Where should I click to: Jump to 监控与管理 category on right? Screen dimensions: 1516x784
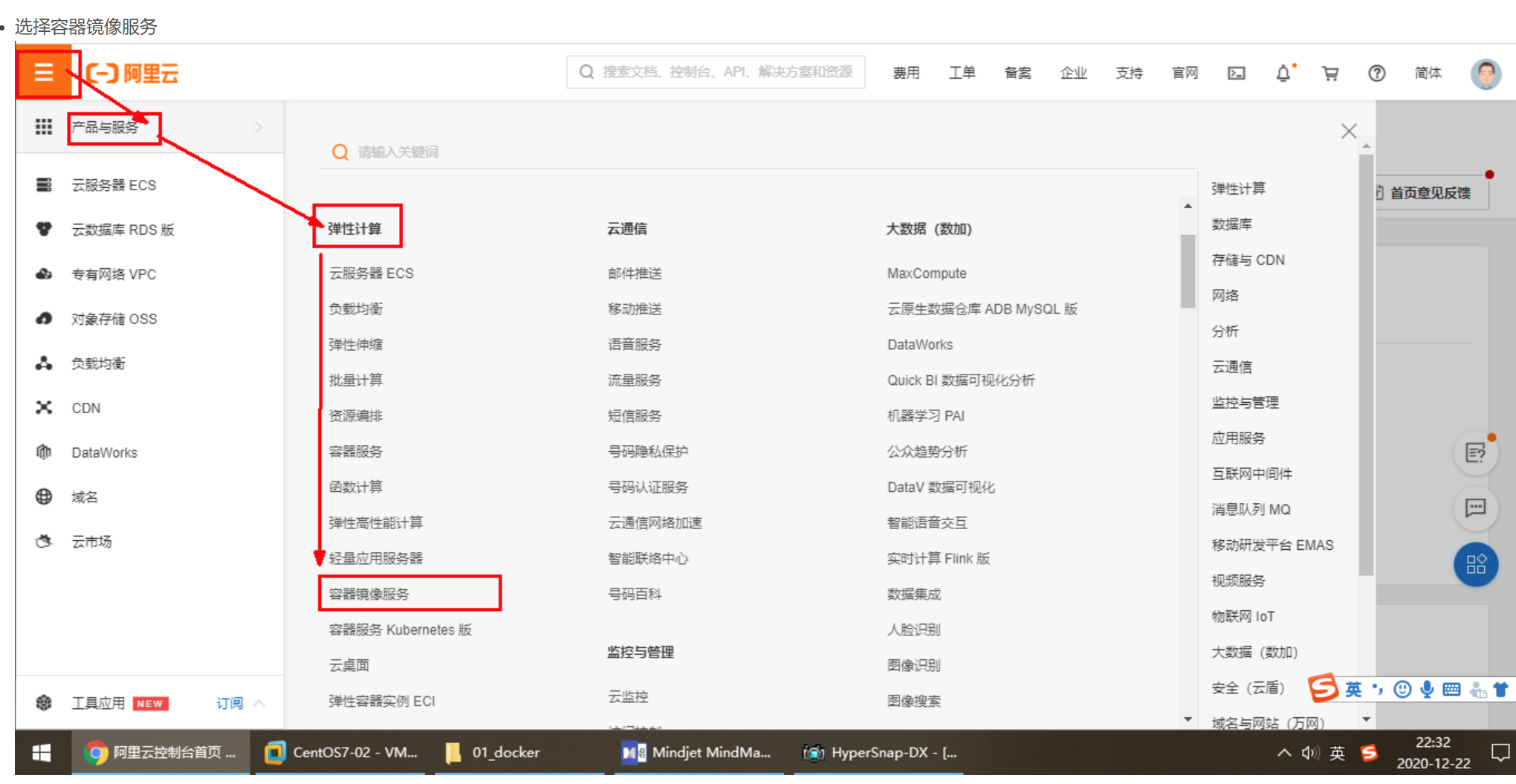(x=1245, y=403)
